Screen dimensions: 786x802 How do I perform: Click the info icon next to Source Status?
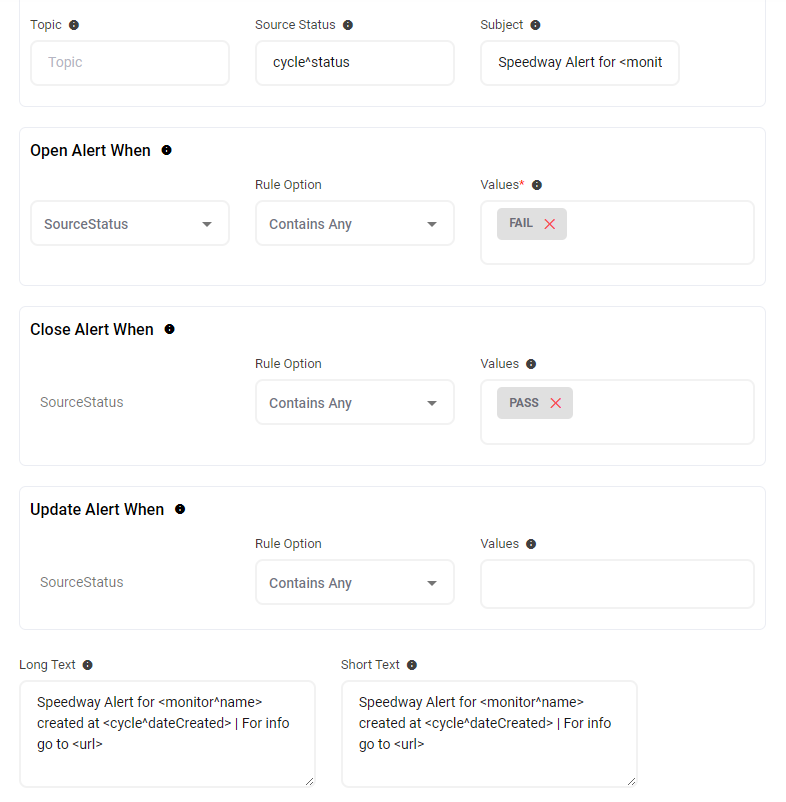coord(348,25)
